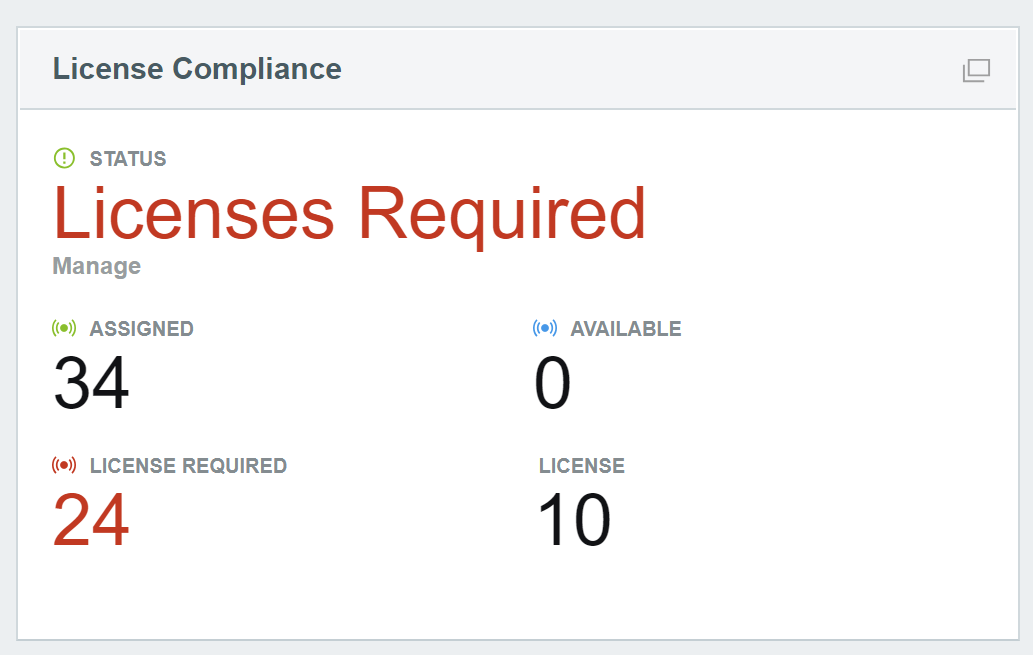Select the available count 0
The height and width of the screenshot is (655, 1033).
tap(552, 383)
